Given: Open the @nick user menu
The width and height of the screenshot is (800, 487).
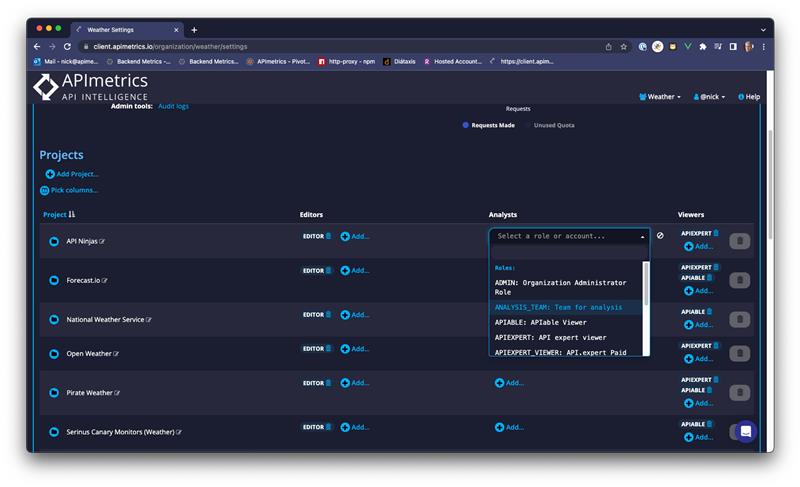Looking at the screenshot, I should (709, 97).
